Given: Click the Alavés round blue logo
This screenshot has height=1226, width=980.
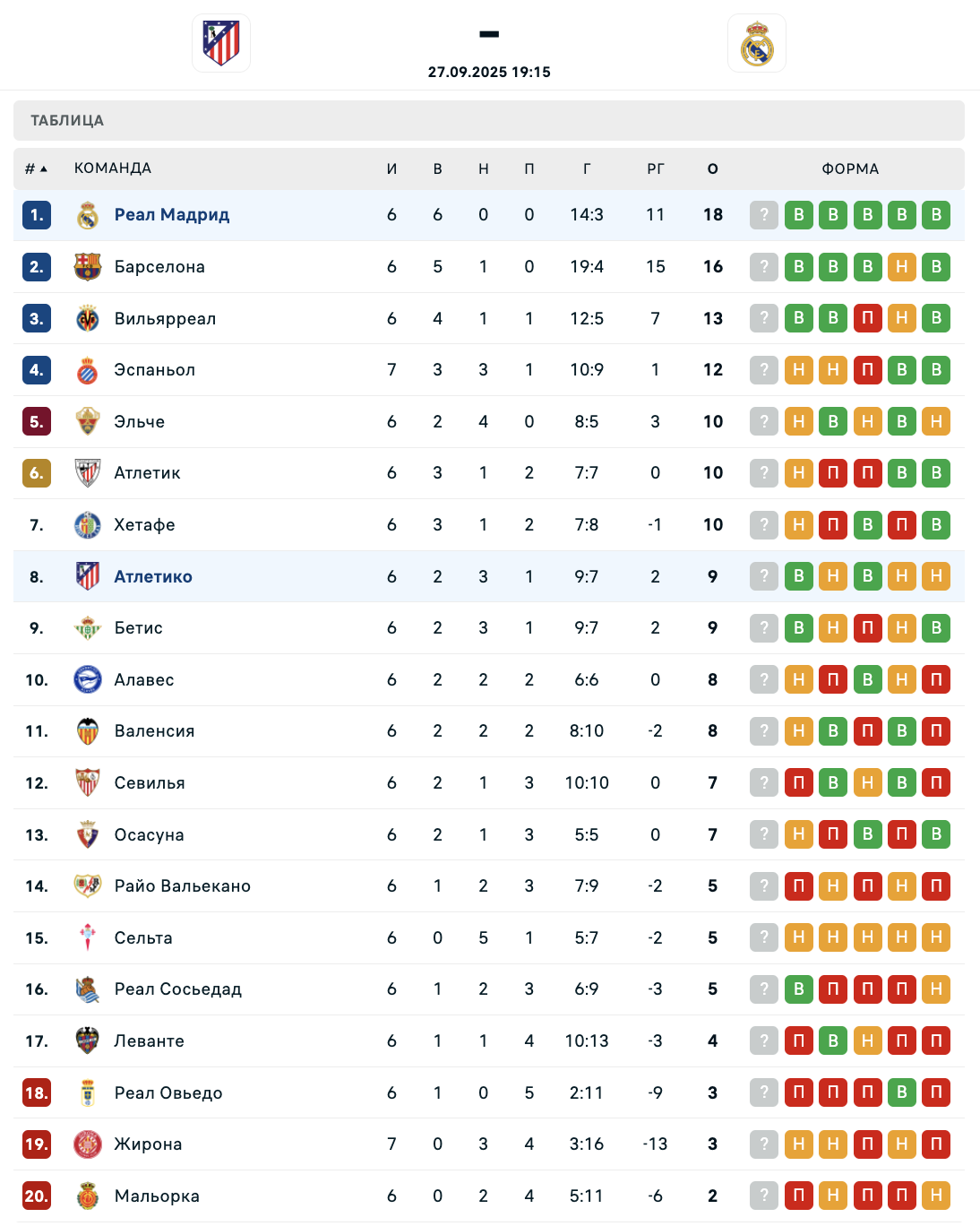Looking at the screenshot, I should [x=88, y=679].
